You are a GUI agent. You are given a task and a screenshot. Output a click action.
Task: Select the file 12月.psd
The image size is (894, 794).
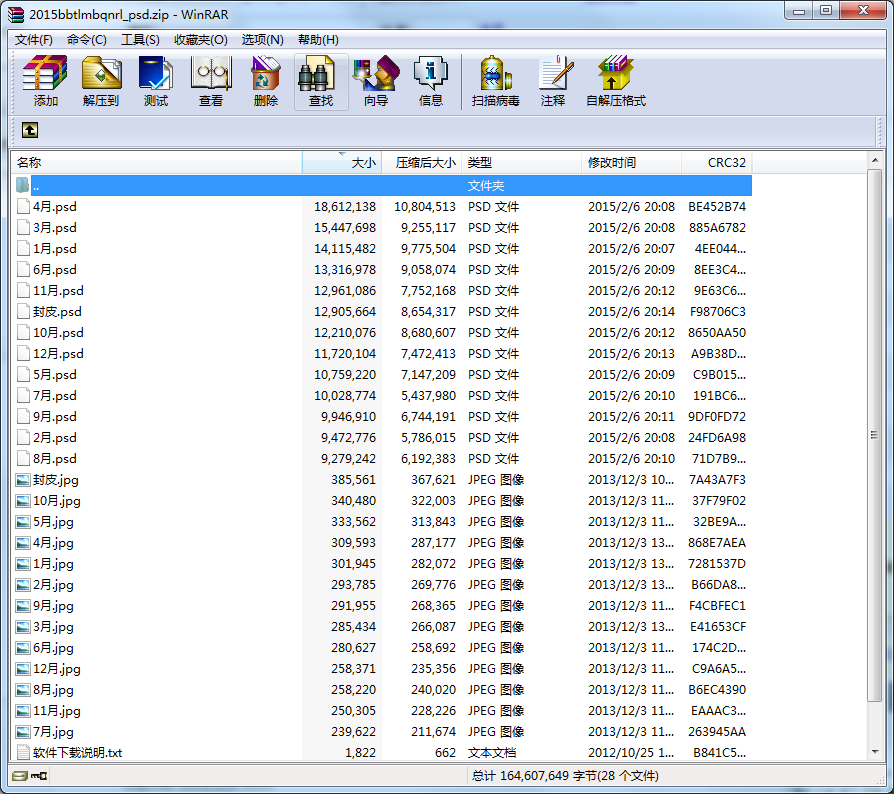(58, 353)
